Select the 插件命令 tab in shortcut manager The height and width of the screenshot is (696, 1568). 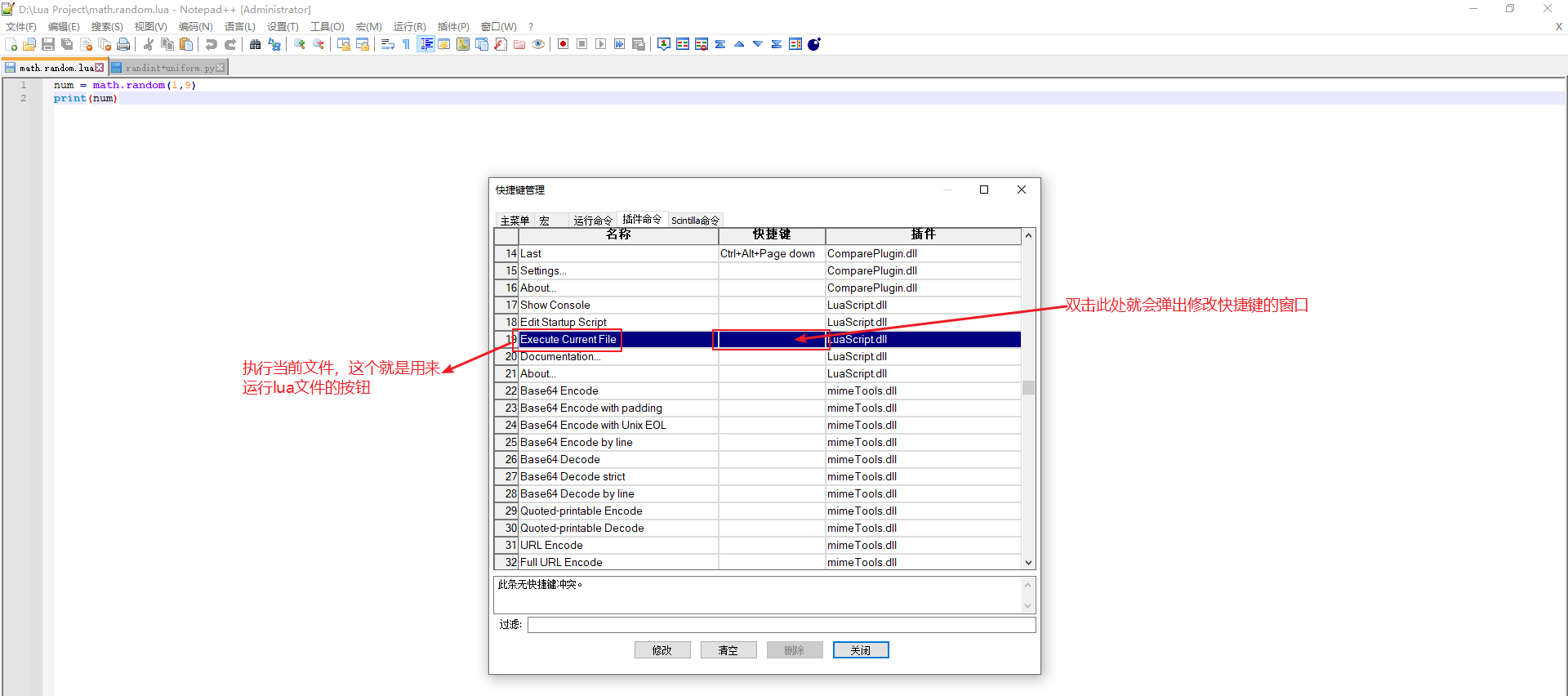pyautogui.click(x=642, y=219)
